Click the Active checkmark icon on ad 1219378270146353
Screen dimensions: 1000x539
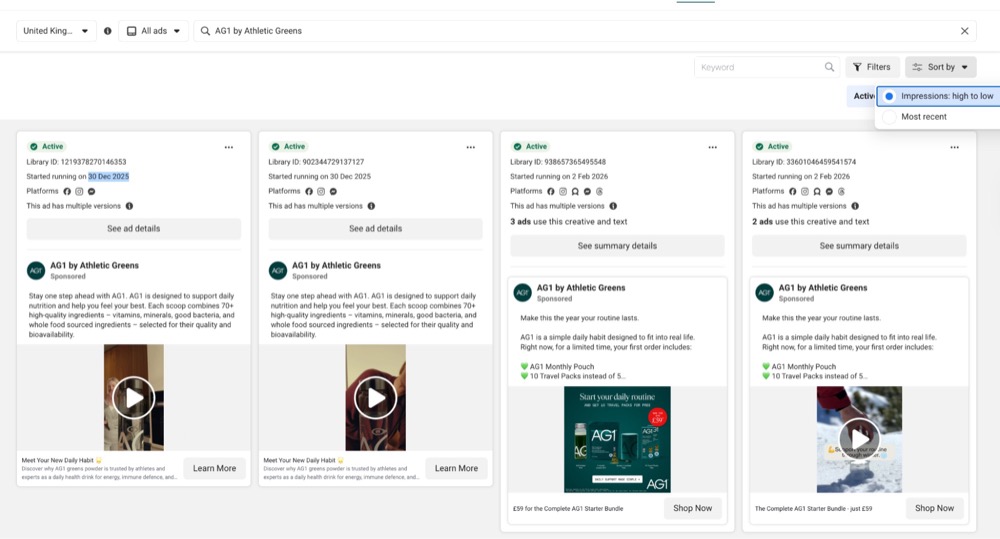34,147
